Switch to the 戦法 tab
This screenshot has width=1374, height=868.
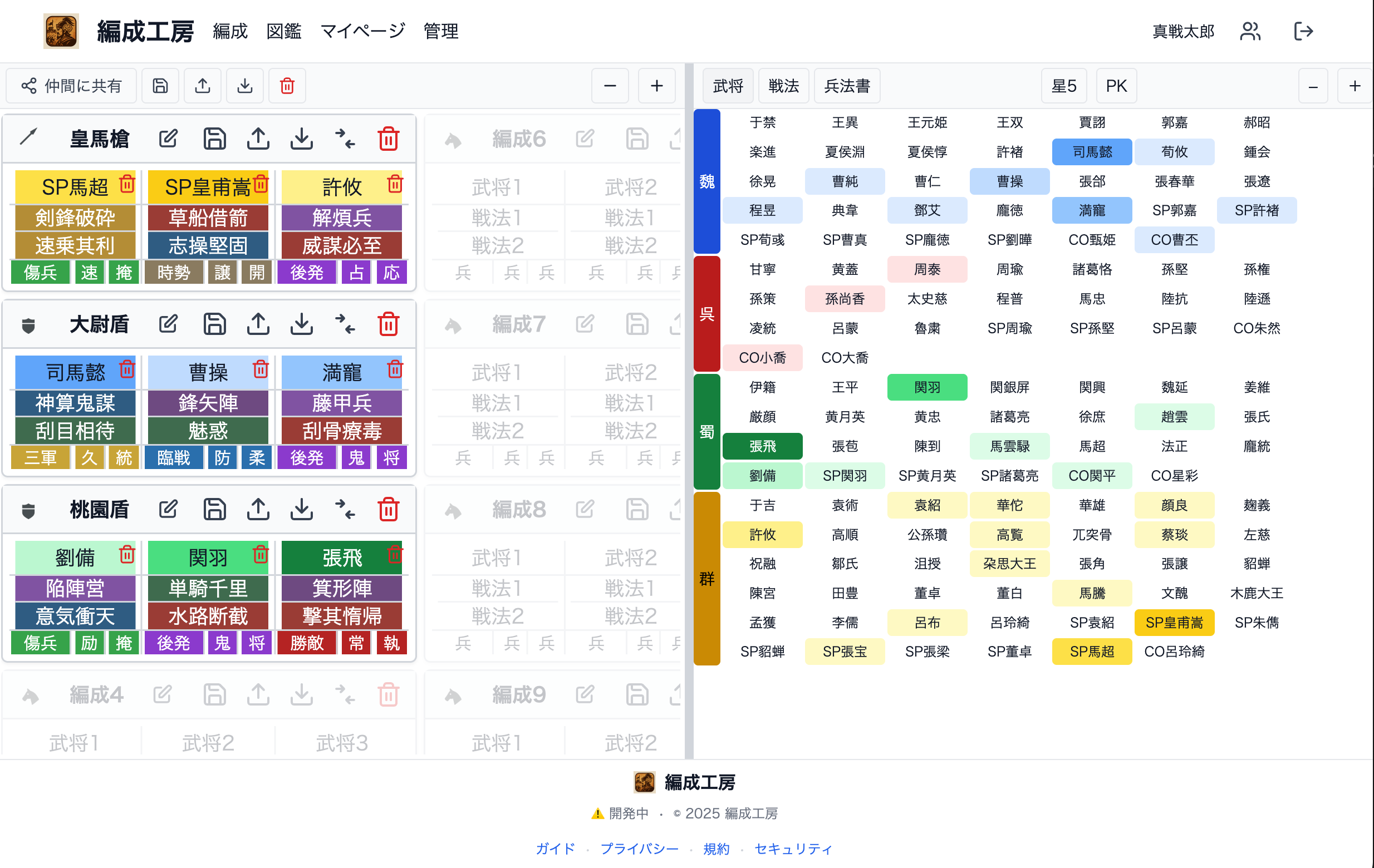pos(783,86)
